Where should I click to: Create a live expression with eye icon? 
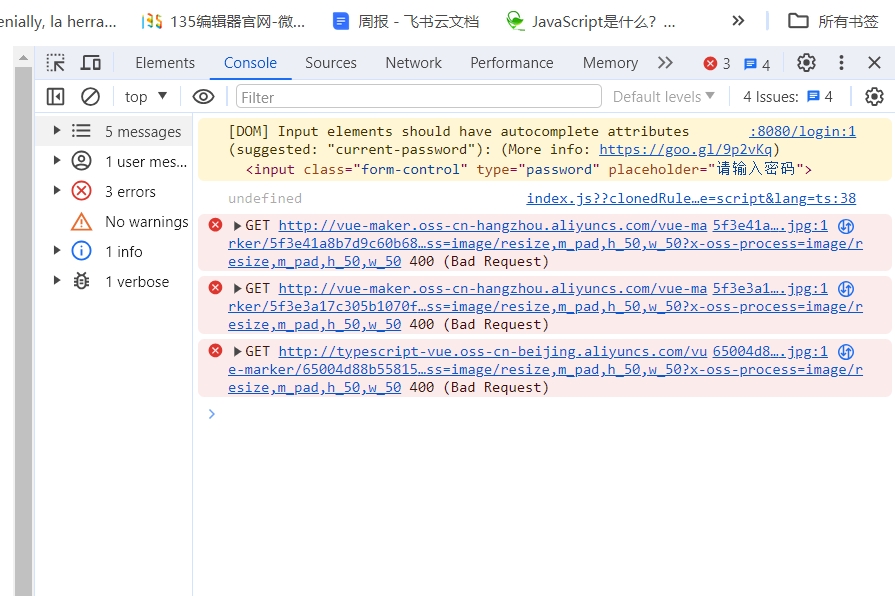[203, 96]
